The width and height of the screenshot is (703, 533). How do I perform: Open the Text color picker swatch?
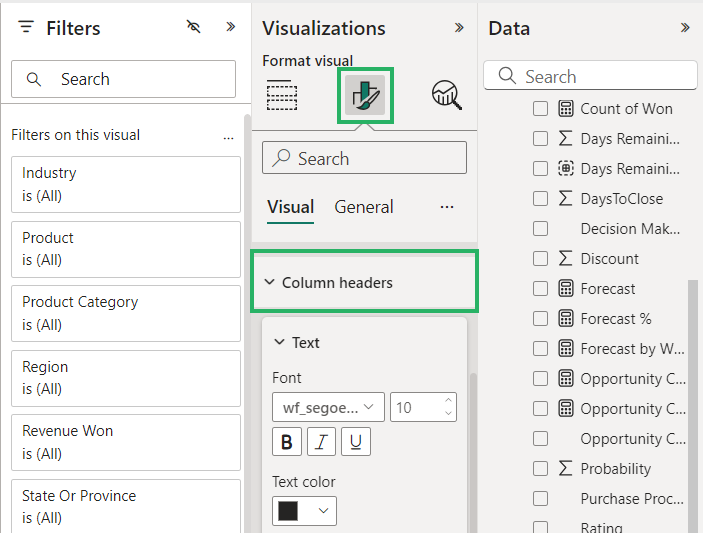tap(302, 511)
